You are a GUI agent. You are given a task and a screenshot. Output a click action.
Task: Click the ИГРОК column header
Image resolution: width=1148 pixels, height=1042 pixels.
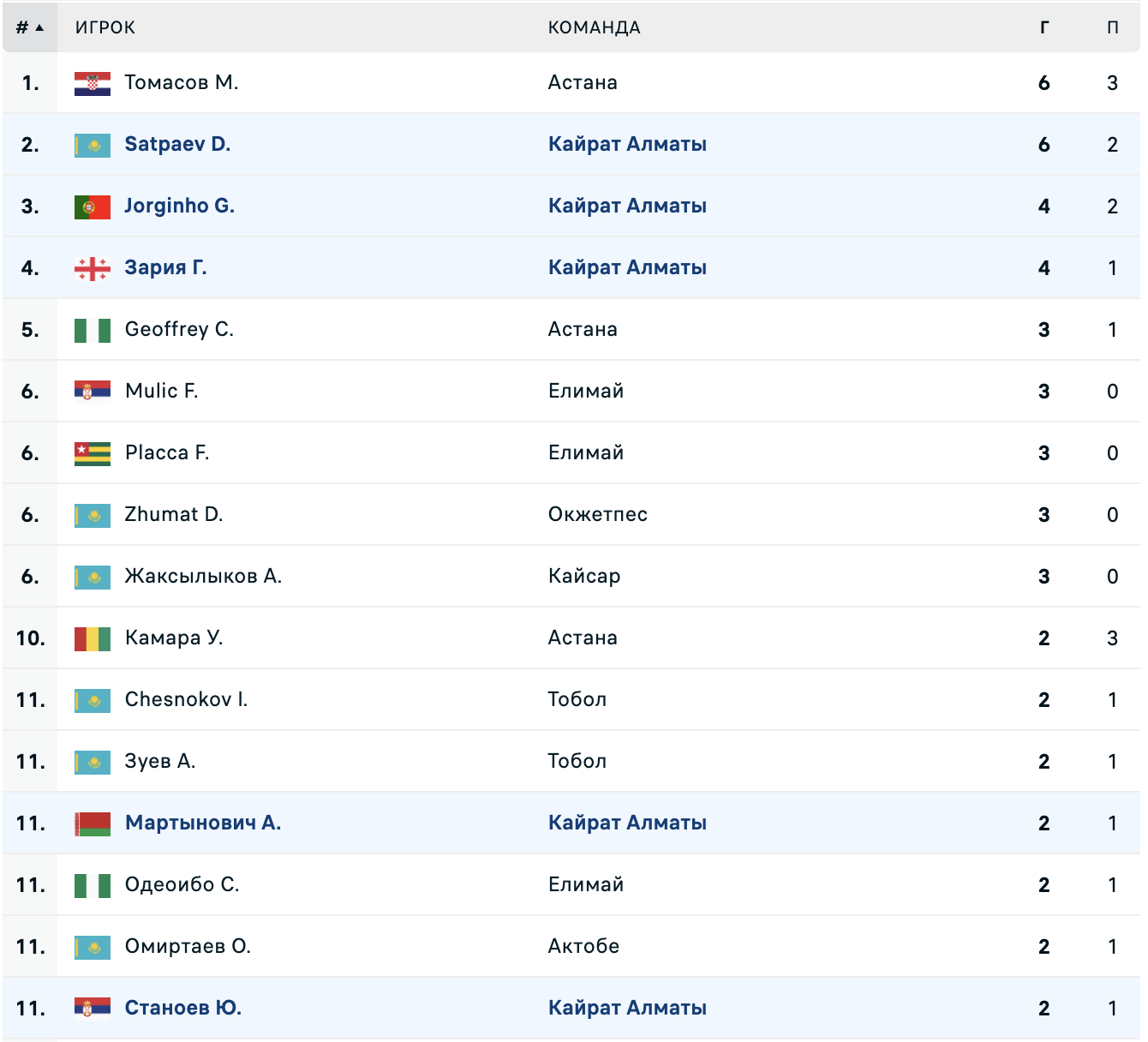[105, 27]
